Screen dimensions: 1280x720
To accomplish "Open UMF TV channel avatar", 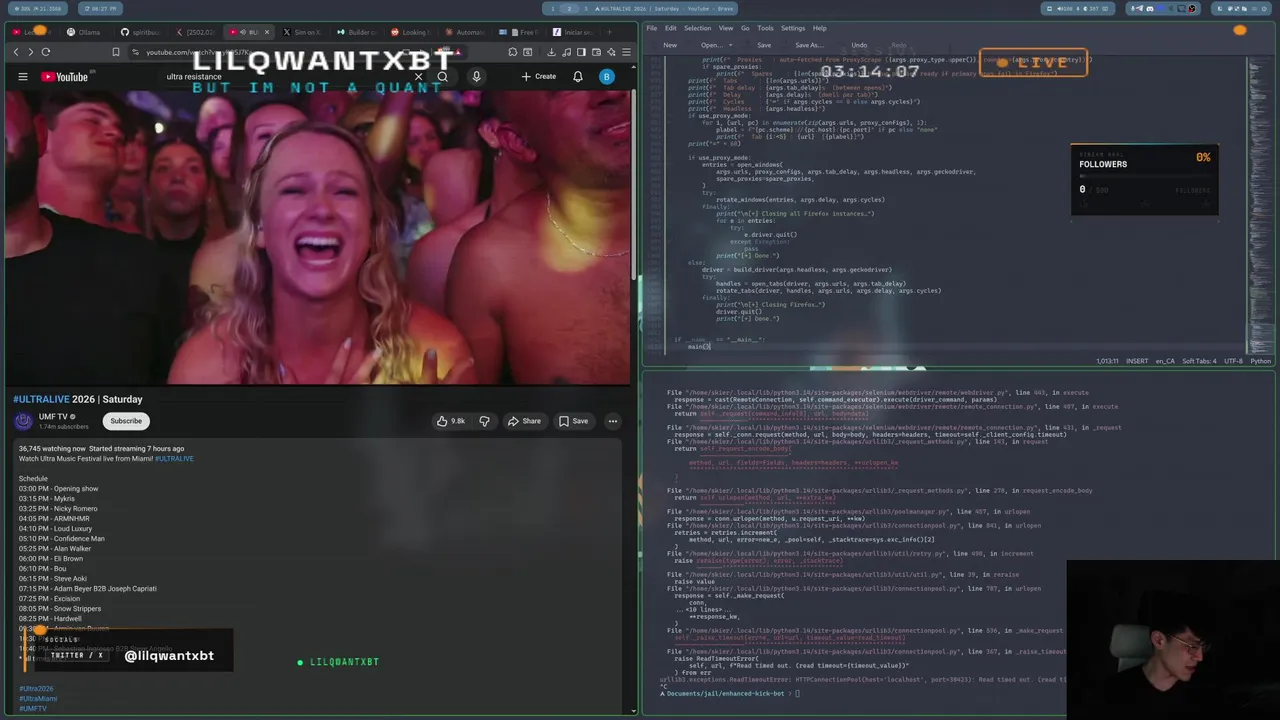I will coord(23,421).
